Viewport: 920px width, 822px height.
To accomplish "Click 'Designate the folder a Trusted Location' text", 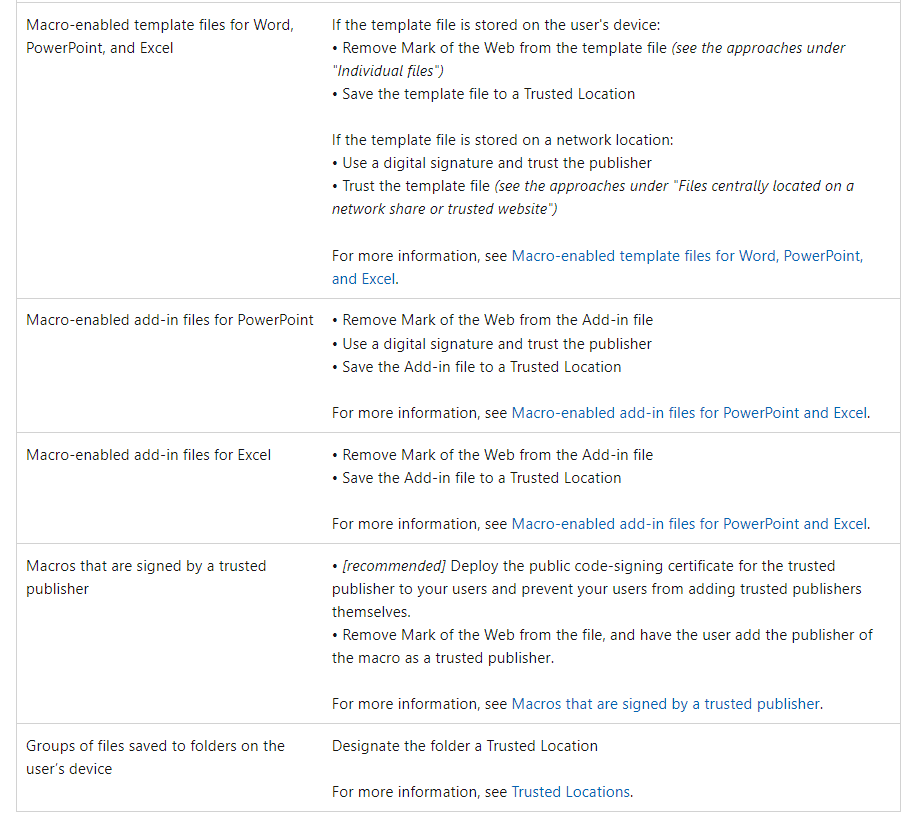I will pyautogui.click(x=465, y=746).
